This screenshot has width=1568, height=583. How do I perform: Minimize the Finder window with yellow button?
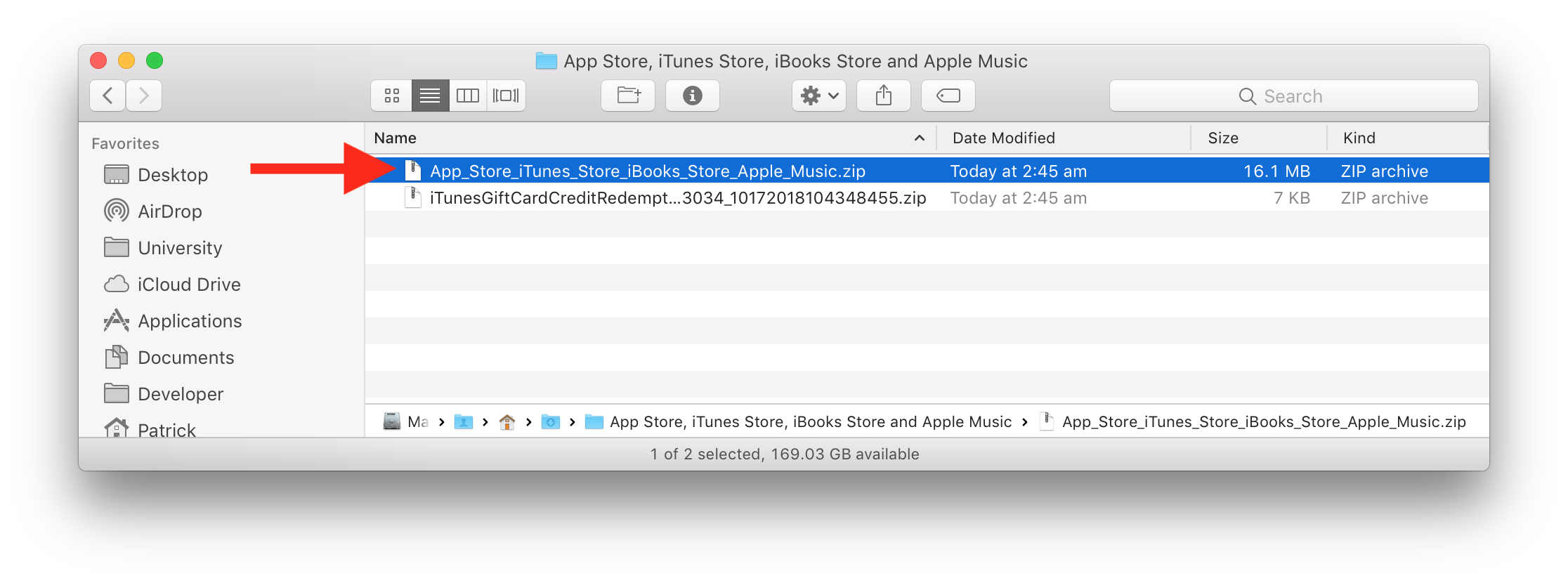tap(126, 60)
